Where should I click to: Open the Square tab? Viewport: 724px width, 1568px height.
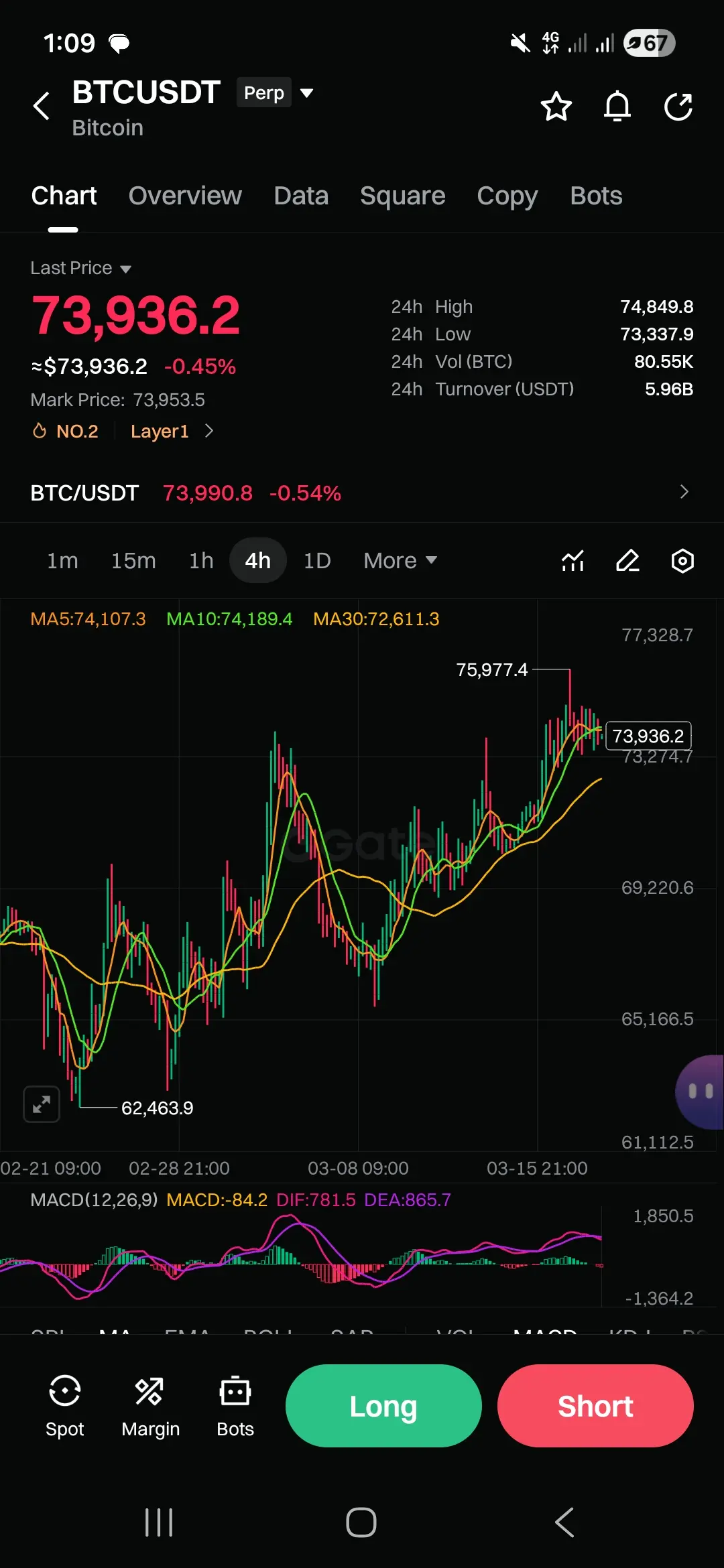click(x=402, y=196)
